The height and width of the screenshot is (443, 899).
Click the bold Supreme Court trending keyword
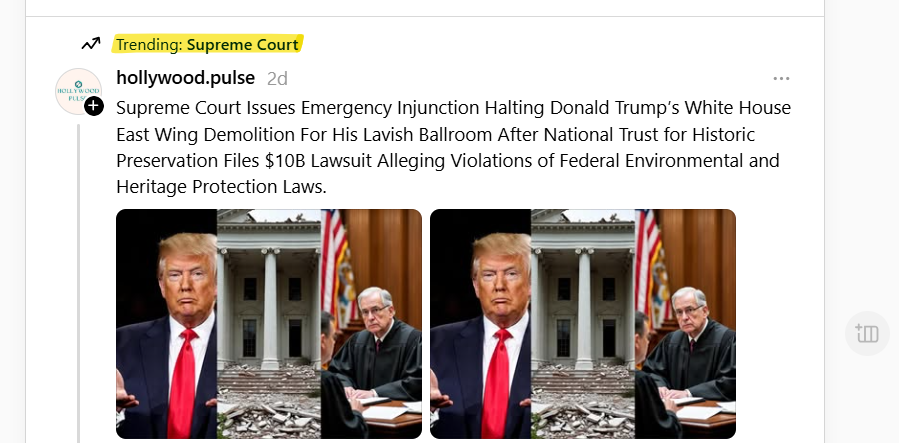pyautogui.click(x=243, y=44)
